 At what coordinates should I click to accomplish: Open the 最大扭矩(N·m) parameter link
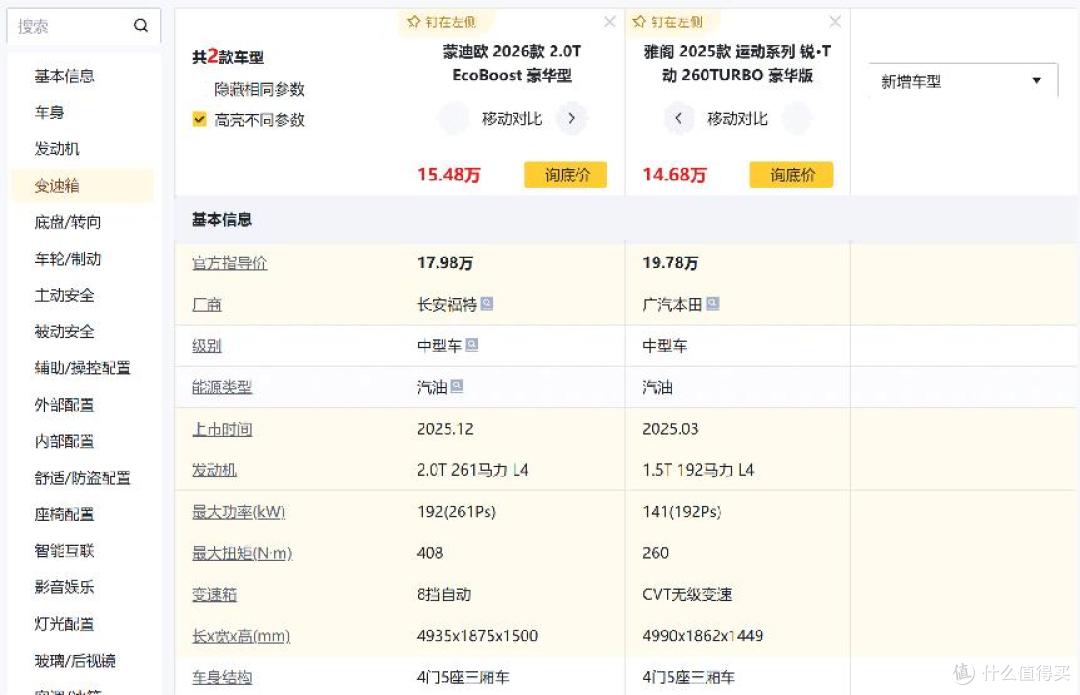(242, 553)
